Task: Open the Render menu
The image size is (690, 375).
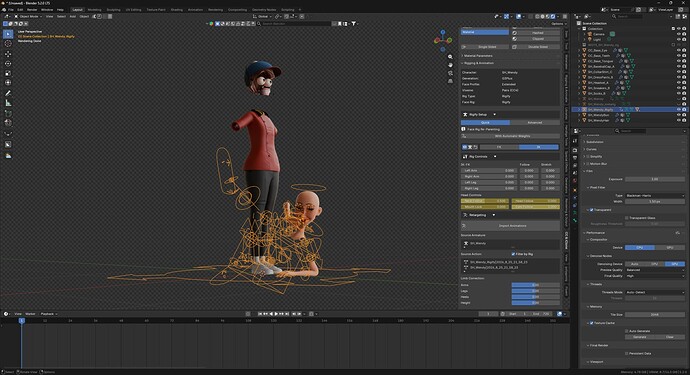Action: (x=32, y=9)
